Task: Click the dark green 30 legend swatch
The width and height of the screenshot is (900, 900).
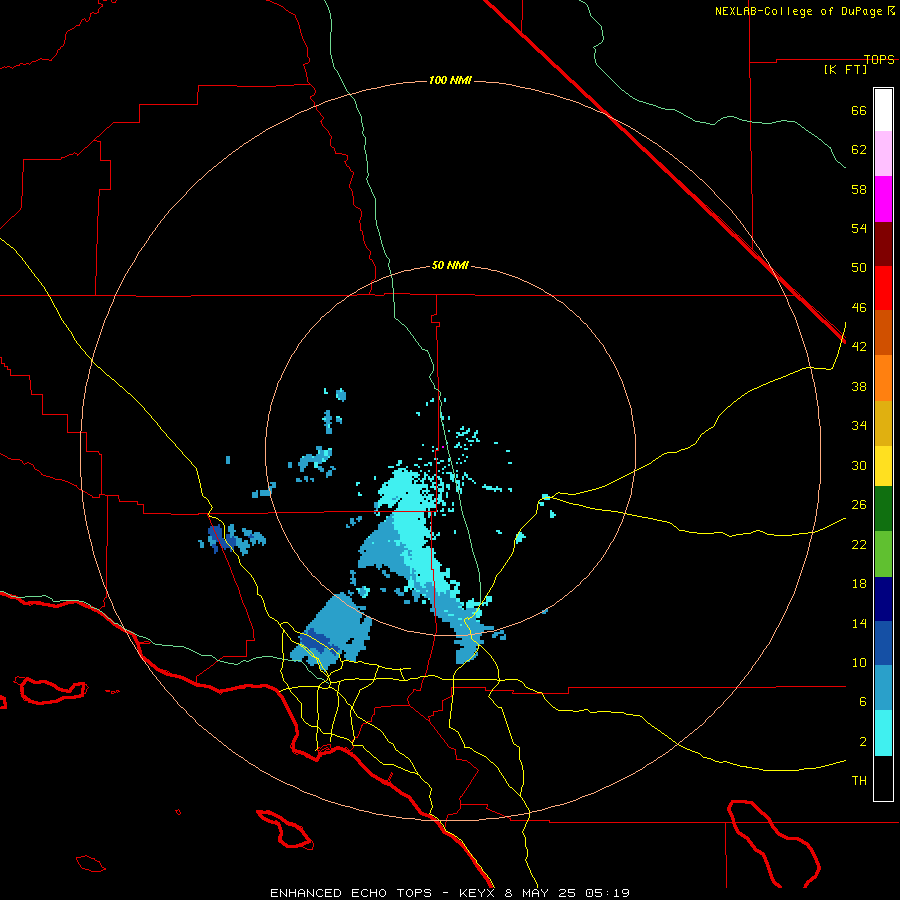Action: [x=883, y=509]
